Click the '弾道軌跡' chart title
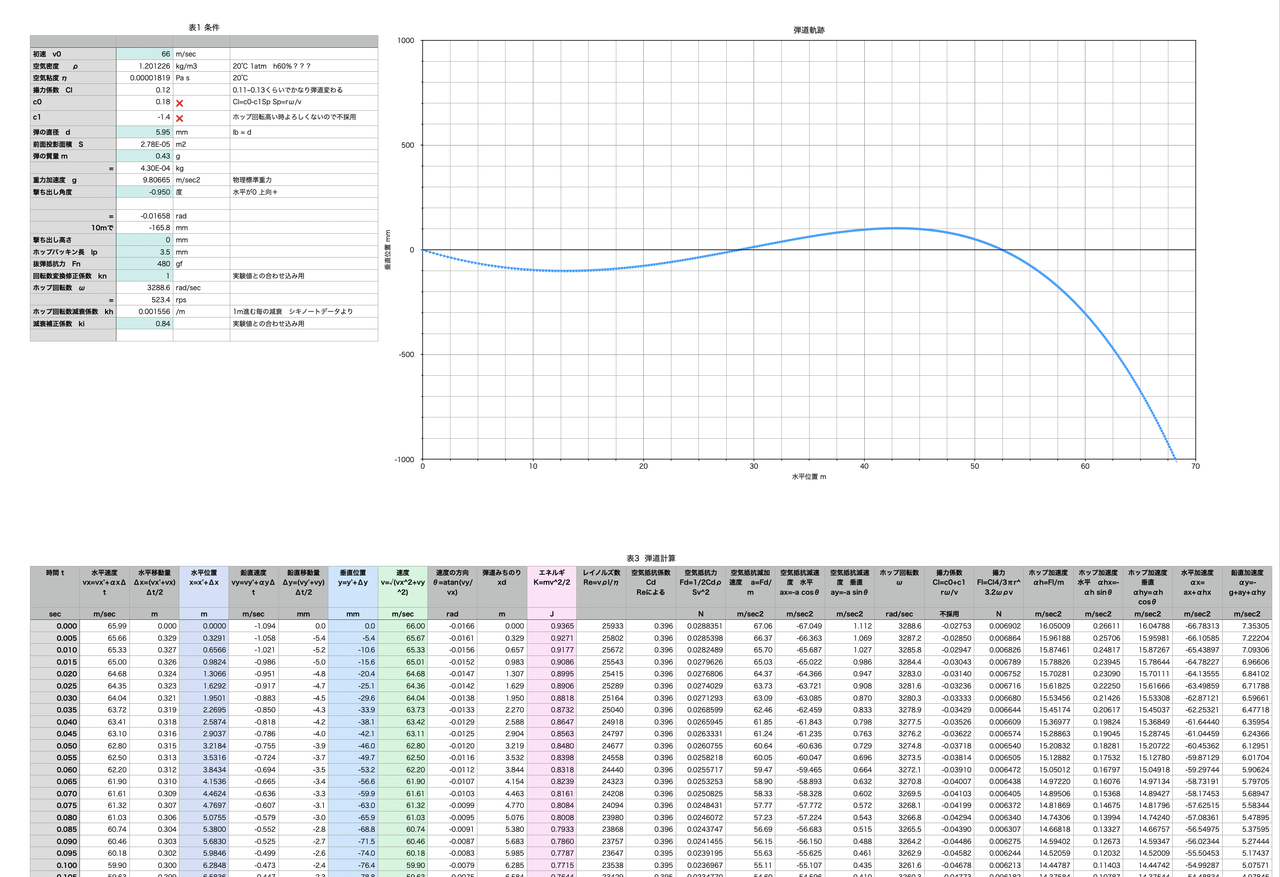Screen dimensions: 1280x877 tap(808, 30)
